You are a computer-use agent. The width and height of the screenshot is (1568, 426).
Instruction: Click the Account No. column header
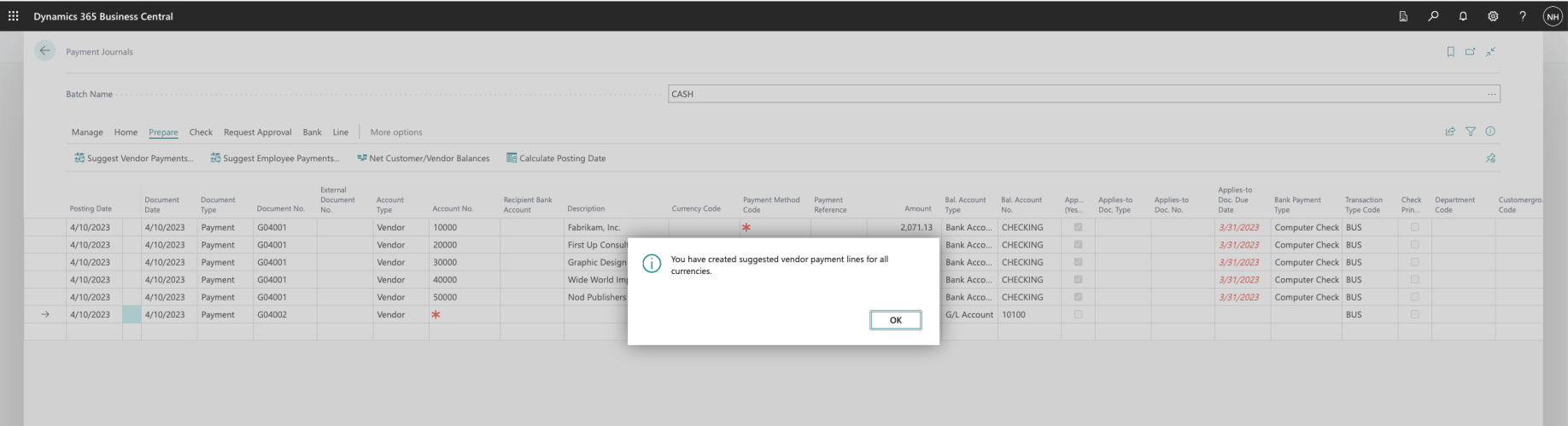453,208
